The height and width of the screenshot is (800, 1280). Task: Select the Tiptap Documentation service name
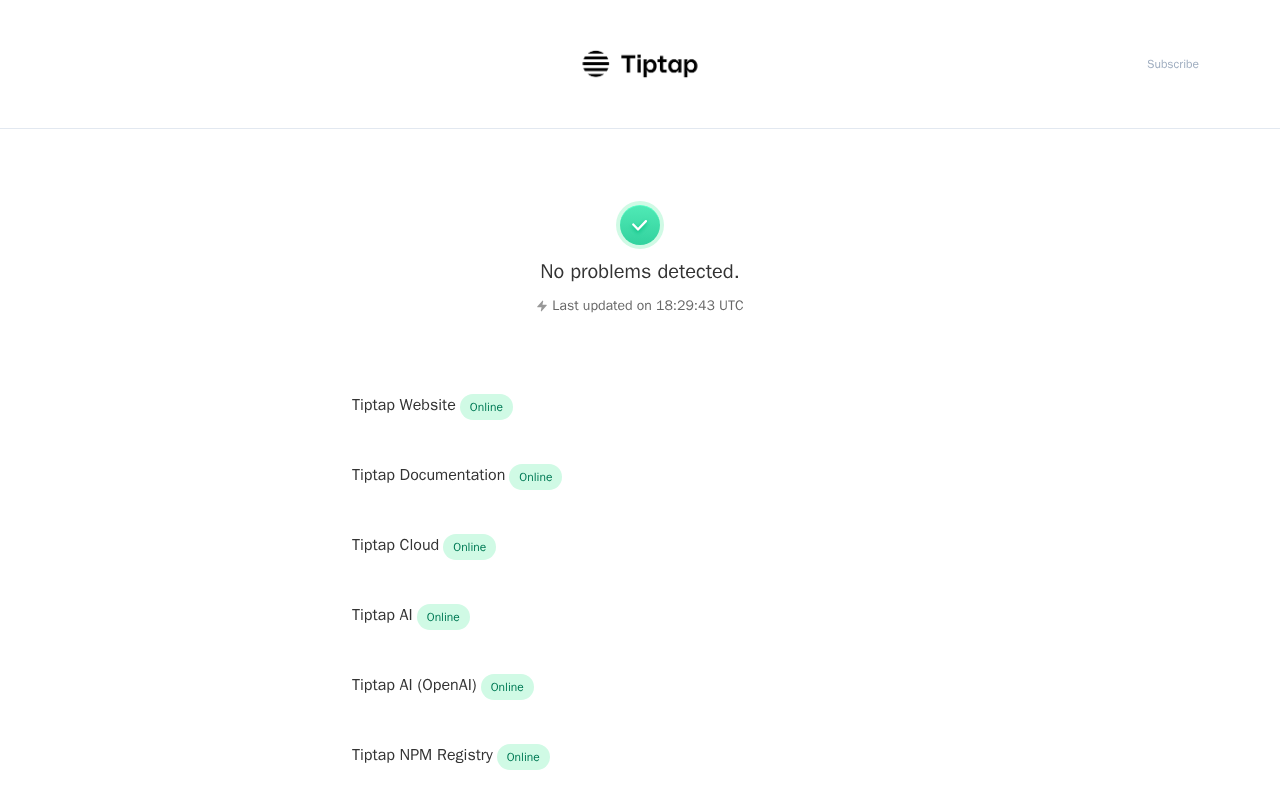click(428, 475)
